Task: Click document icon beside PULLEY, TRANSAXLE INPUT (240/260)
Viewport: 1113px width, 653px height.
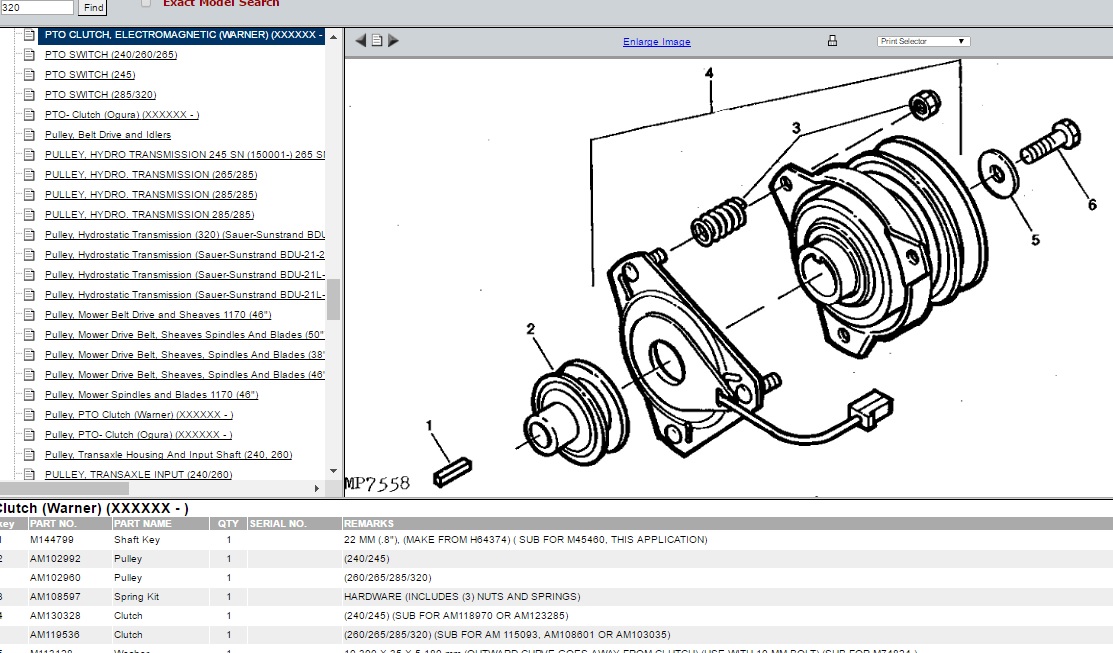Action: click(x=29, y=474)
